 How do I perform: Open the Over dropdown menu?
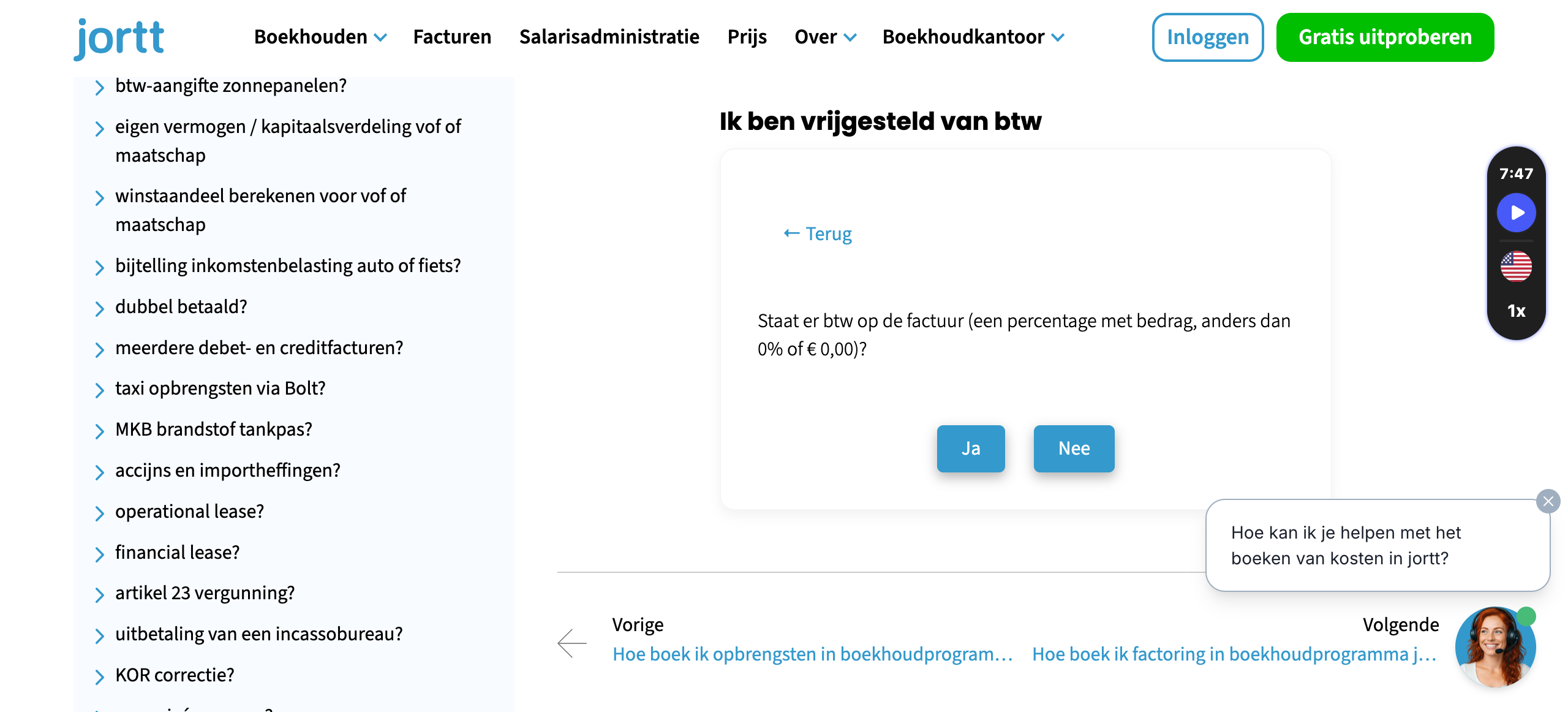[x=825, y=37]
